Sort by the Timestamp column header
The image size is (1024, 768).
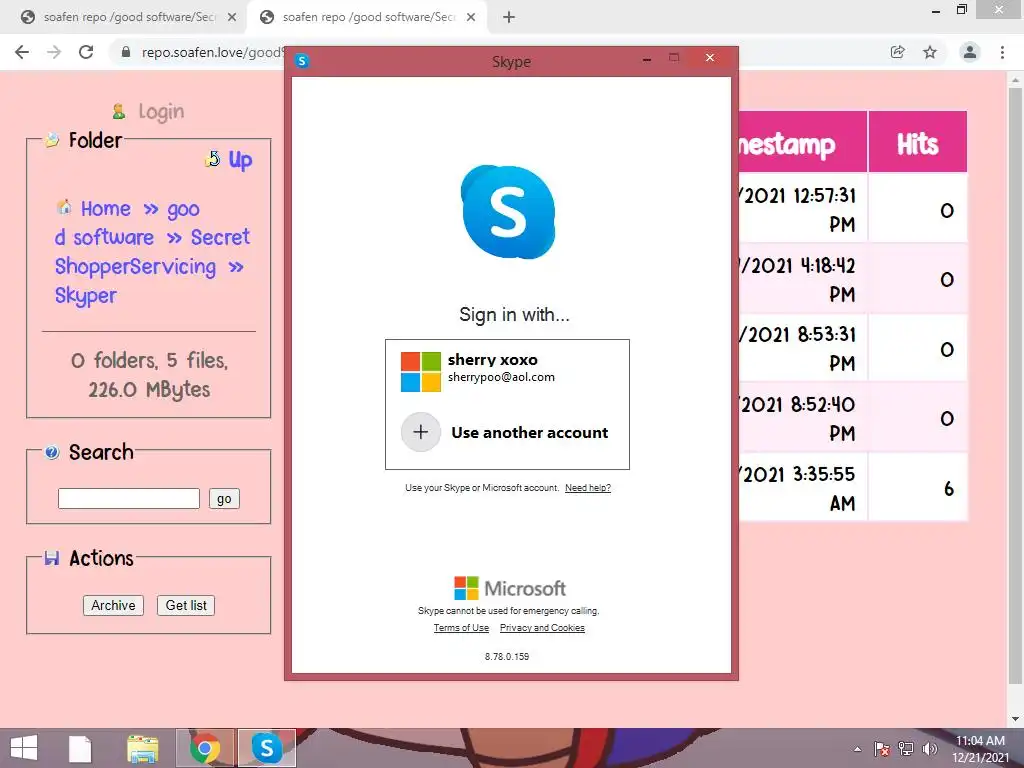(803, 142)
